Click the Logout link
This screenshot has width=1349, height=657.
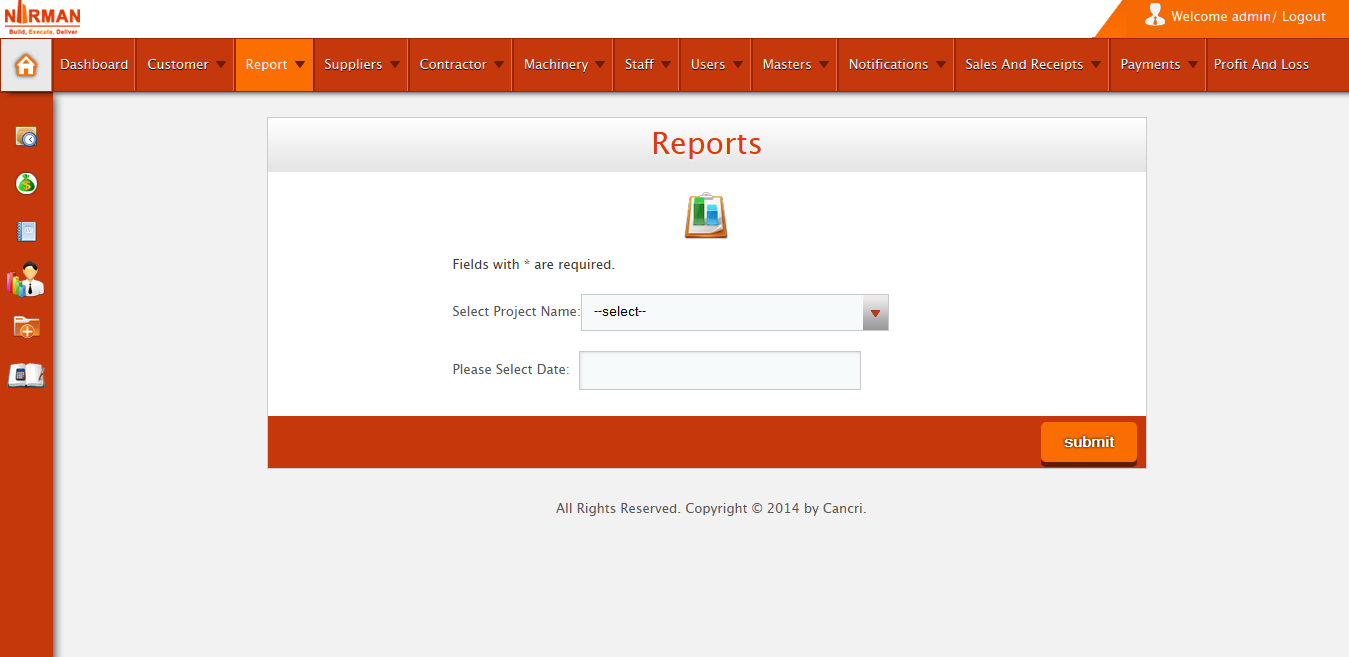[x=1303, y=17]
